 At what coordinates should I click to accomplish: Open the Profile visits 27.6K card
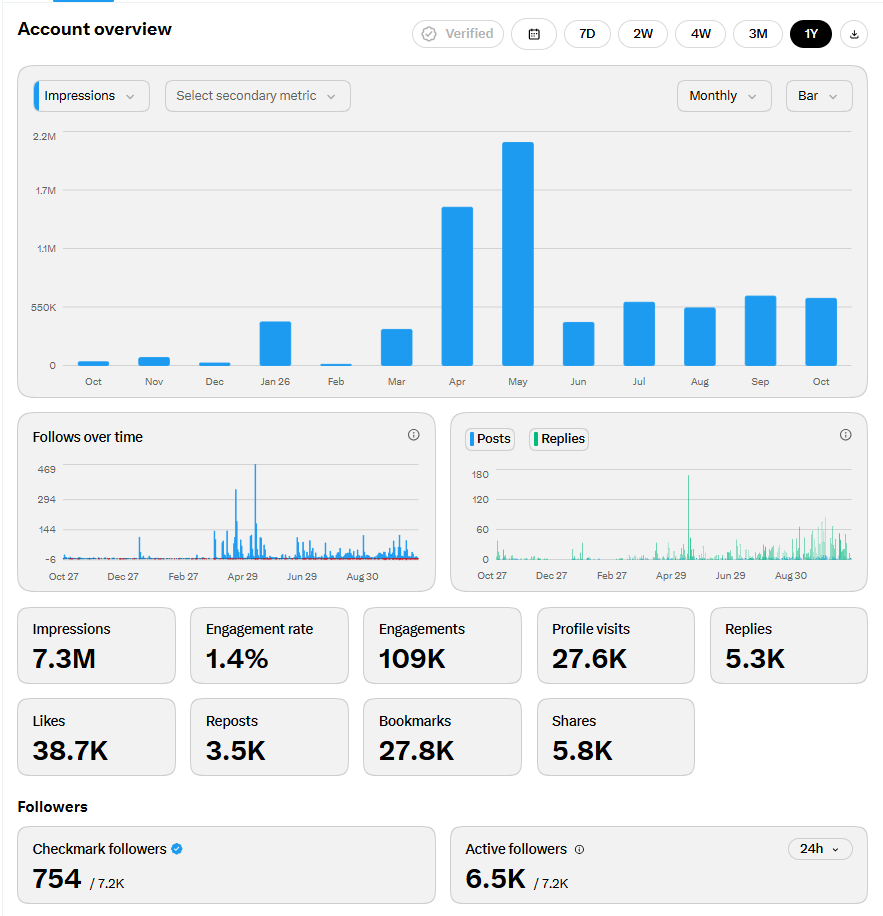616,646
